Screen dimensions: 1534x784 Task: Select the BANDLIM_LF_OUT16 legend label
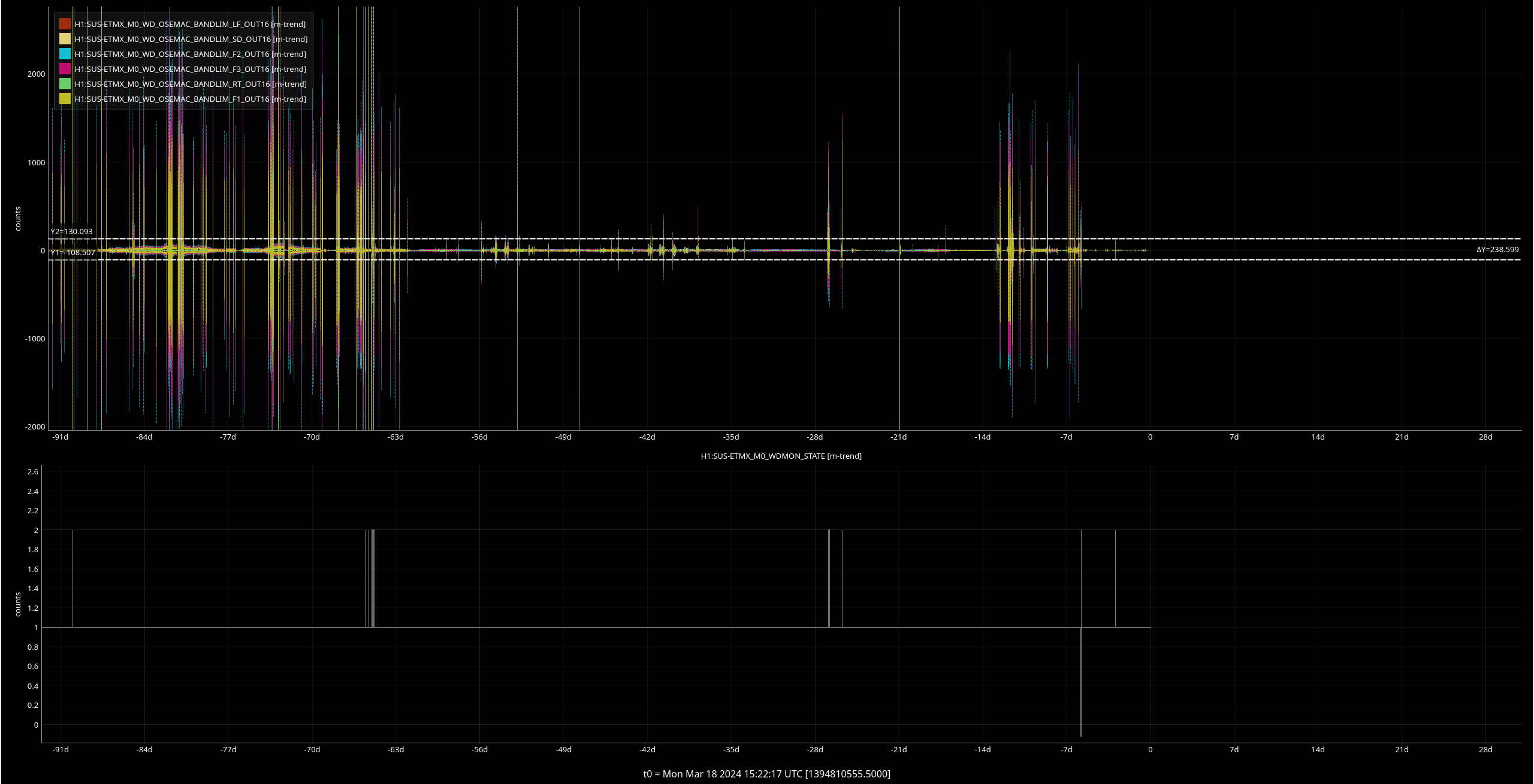(x=190, y=24)
